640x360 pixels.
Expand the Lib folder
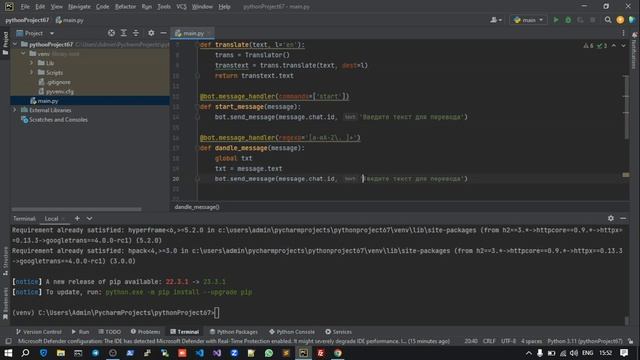[x=31, y=63]
